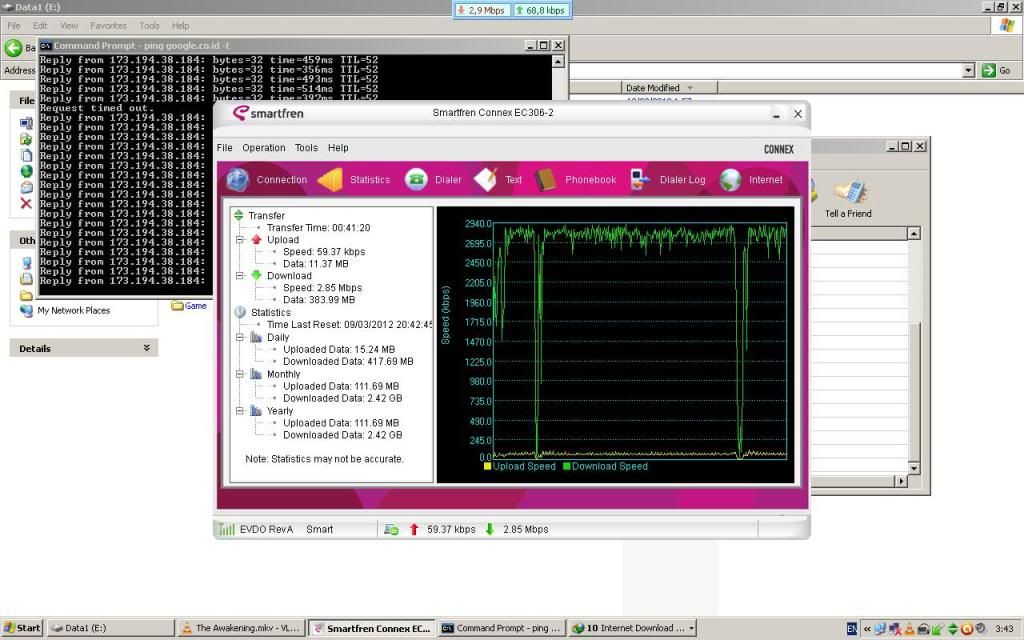The width and height of the screenshot is (1024, 640).
Task: Click the Monthly statistics chart icon
Action: (x=256, y=374)
